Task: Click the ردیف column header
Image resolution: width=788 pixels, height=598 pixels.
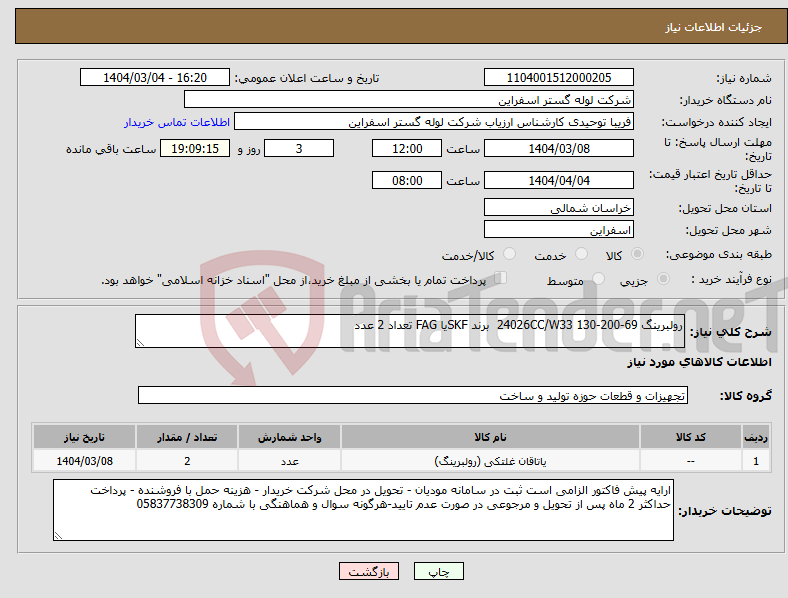Action: [x=756, y=437]
